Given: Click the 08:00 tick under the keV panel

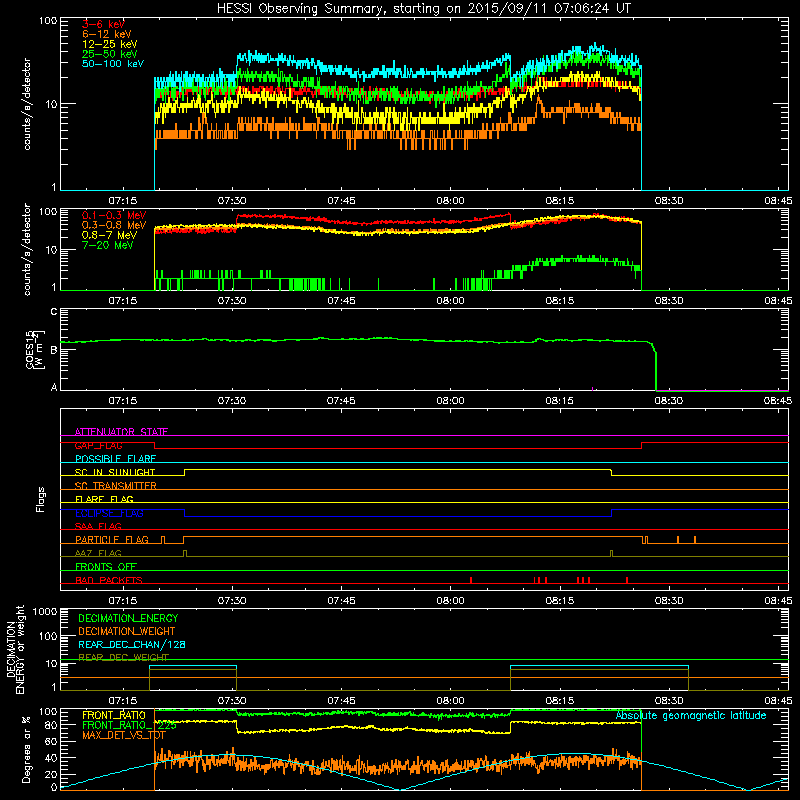Looking at the screenshot, I should (451, 201).
